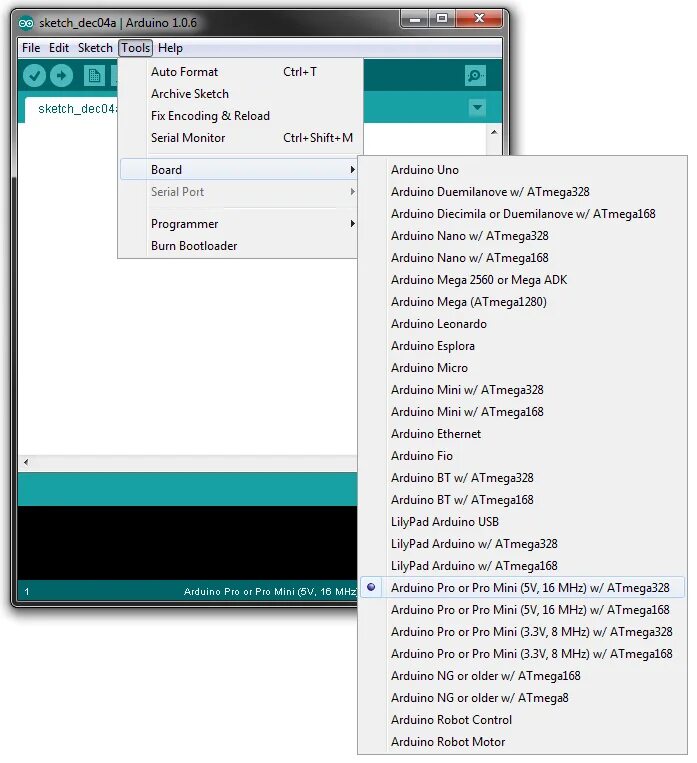Select Arduino Micro board
Viewport: 697px width, 763px height.
coord(522,368)
